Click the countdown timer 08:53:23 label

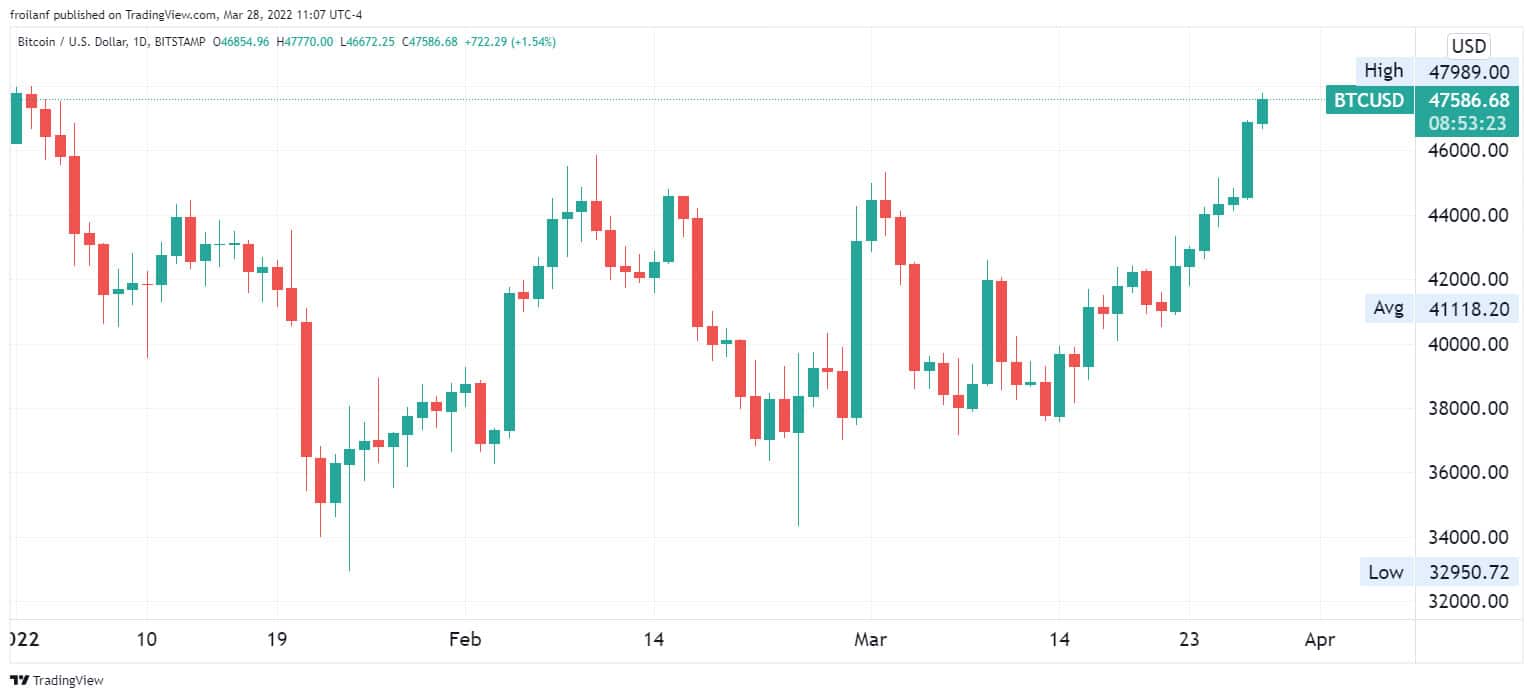[x=1467, y=123]
